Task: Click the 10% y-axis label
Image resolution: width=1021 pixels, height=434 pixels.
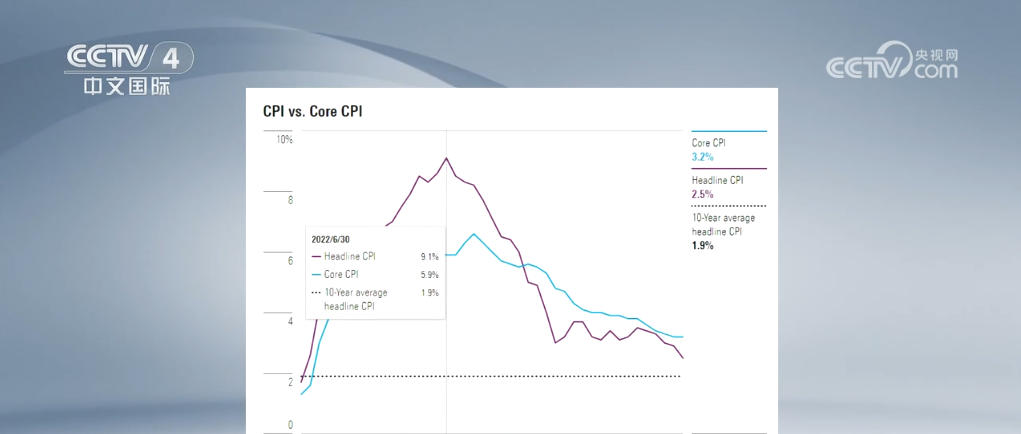Action: (x=285, y=139)
